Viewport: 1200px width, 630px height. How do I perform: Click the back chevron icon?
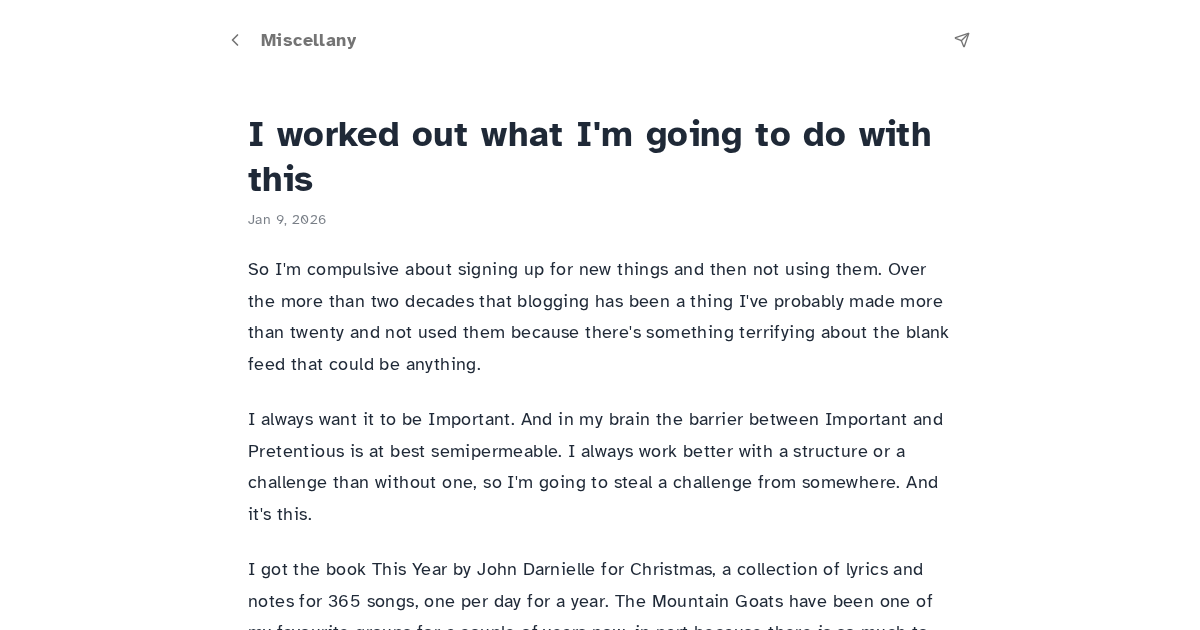click(235, 40)
